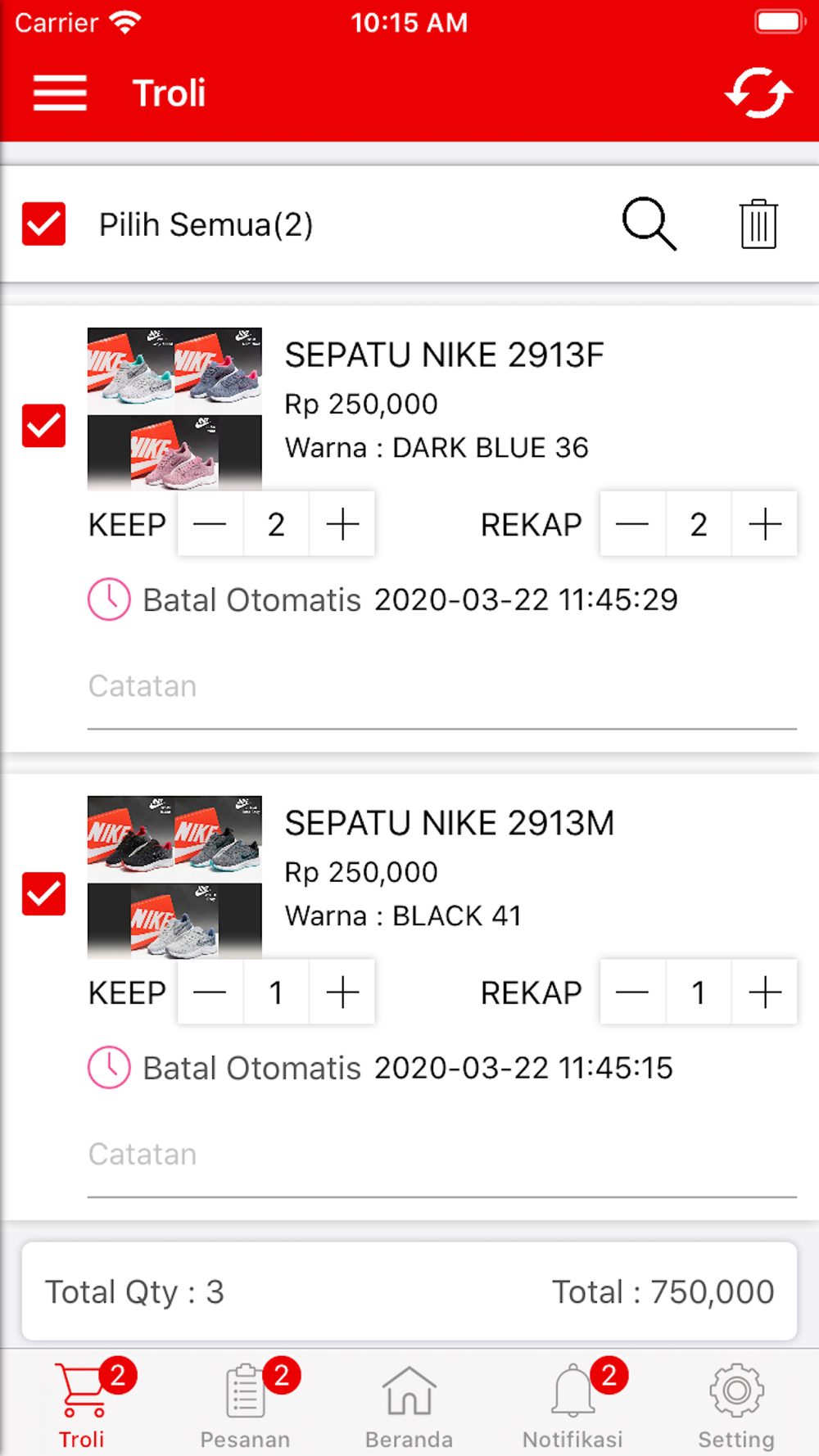Decrease REKAP quantity for NIKE 2913F
The height and width of the screenshot is (1456, 819).
632,524
